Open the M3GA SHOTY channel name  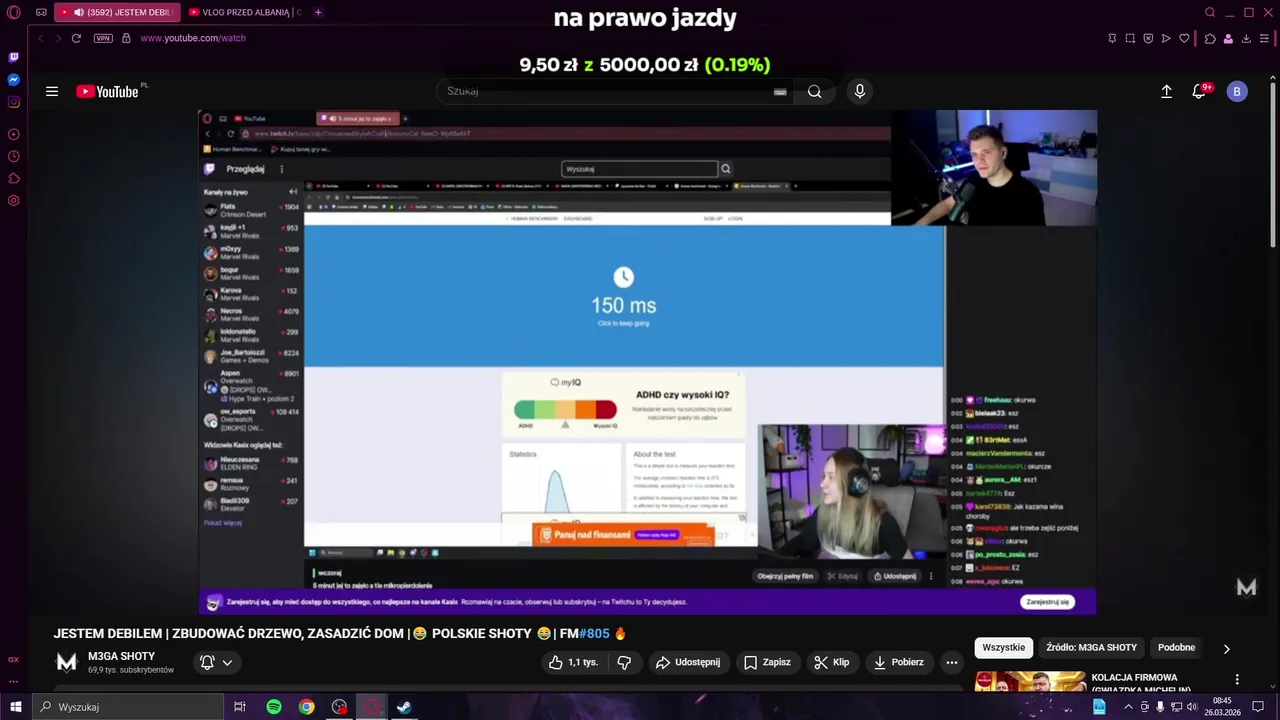click(122, 656)
